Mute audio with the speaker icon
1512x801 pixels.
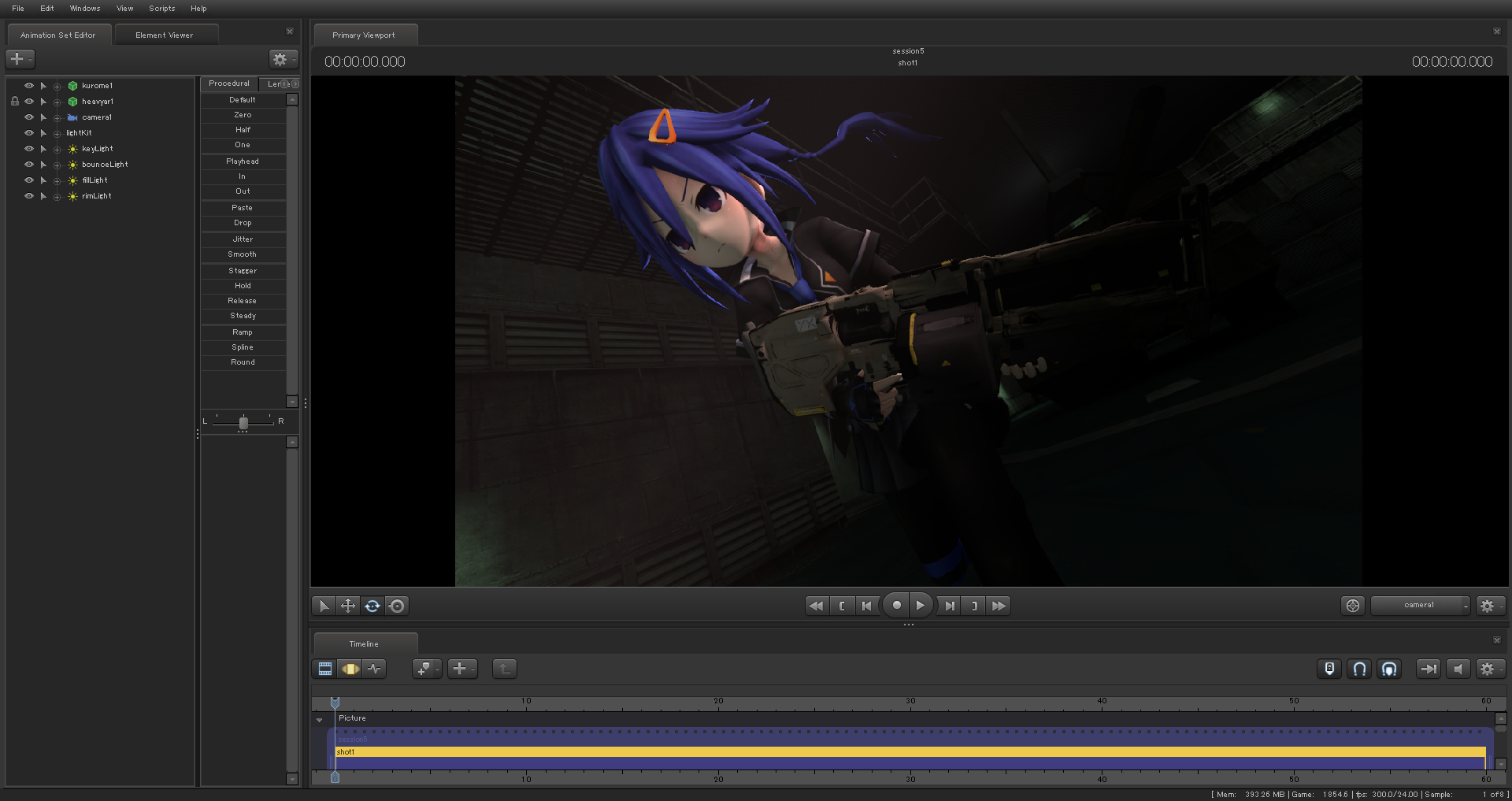point(1458,669)
